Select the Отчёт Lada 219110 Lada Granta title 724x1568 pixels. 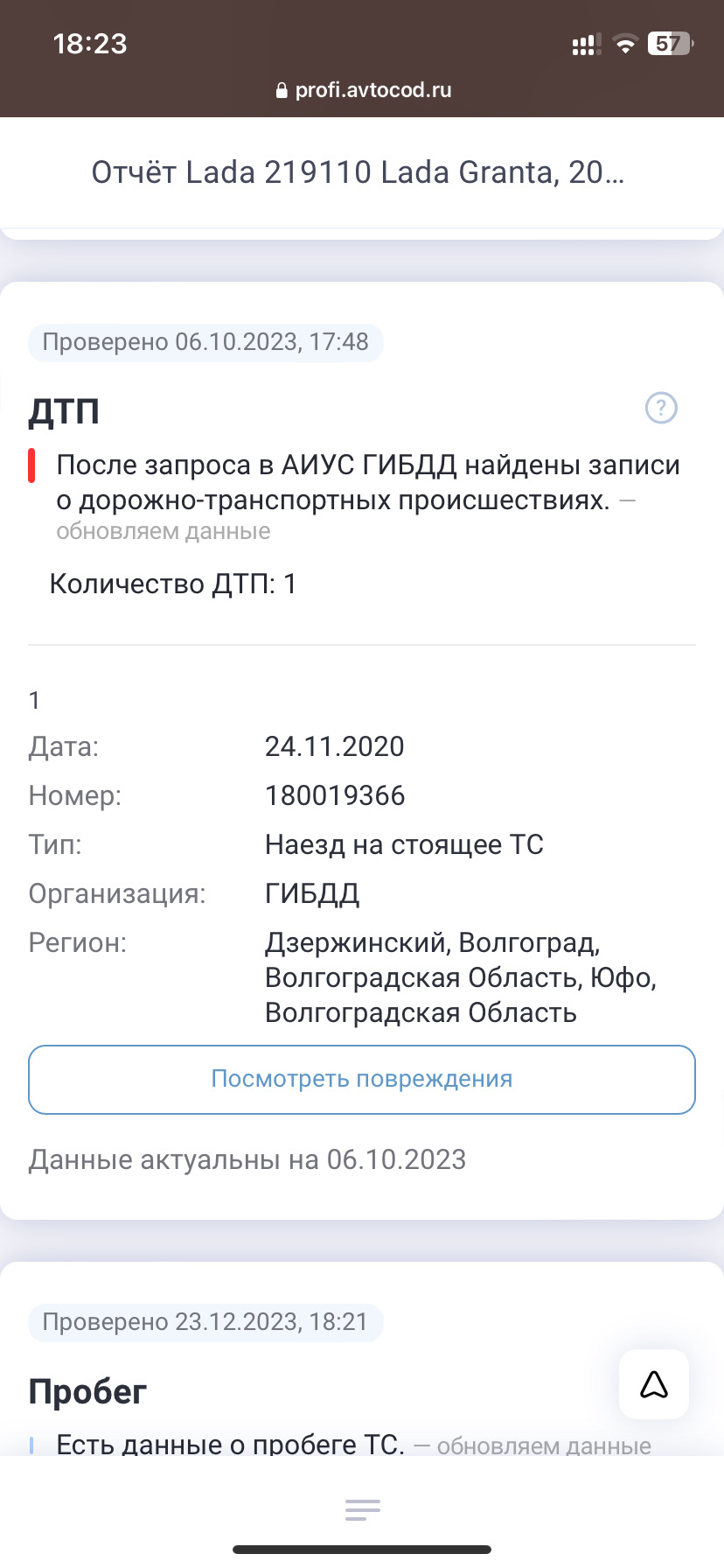tap(359, 172)
